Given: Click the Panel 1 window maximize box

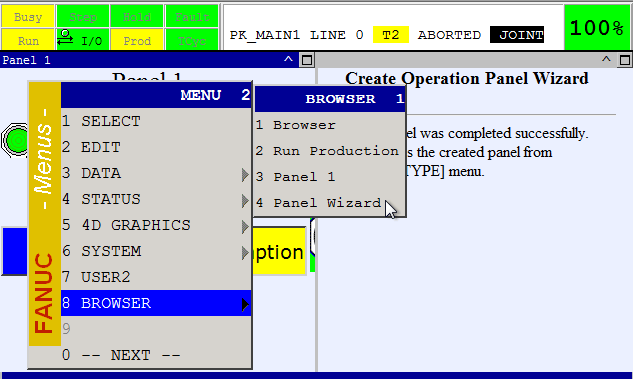Looking at the screenshot, I should (x=307, y=60).
